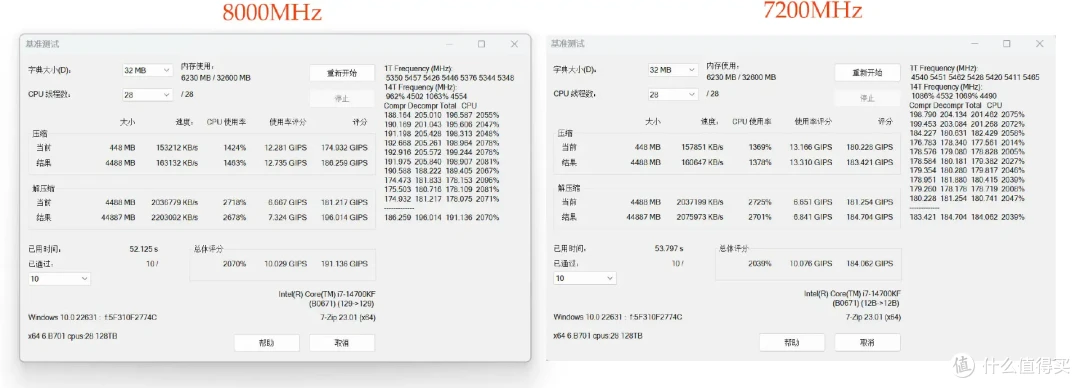Minimize the 8000MHz benchmark window
The height and width of the screenshot is (388, 1080).
tap(449, 44)
